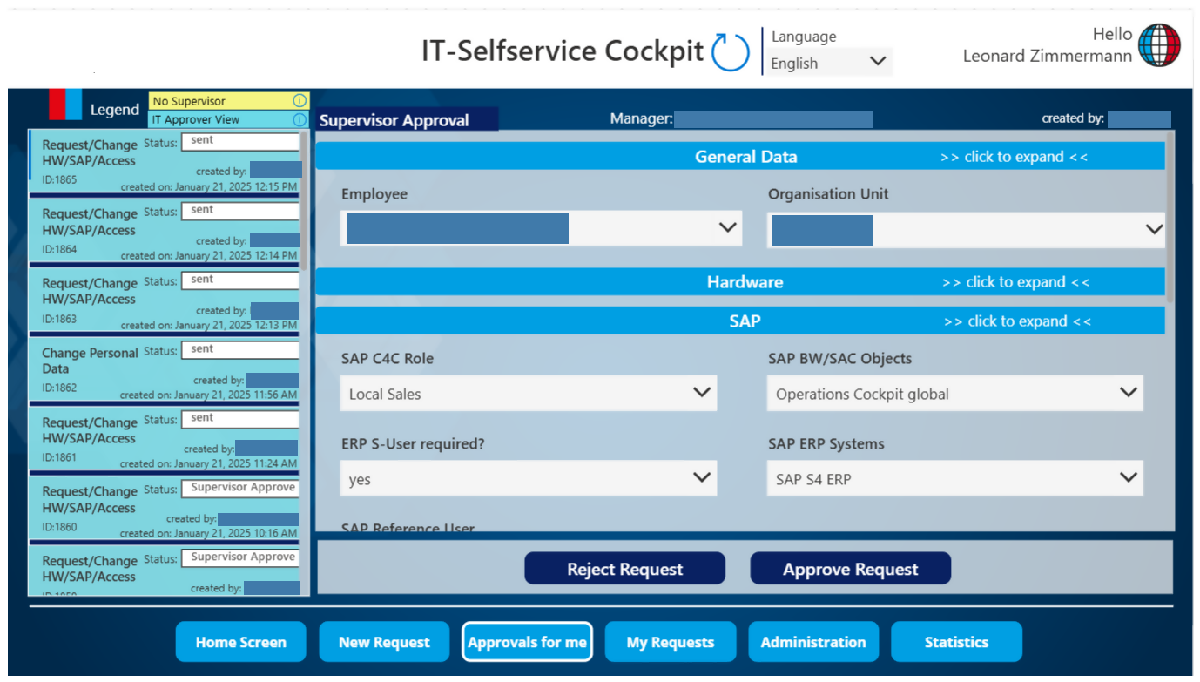Select Change Personal Data request ID:1862
Screen dimensions: 1200x682
(x=165, y=371)
